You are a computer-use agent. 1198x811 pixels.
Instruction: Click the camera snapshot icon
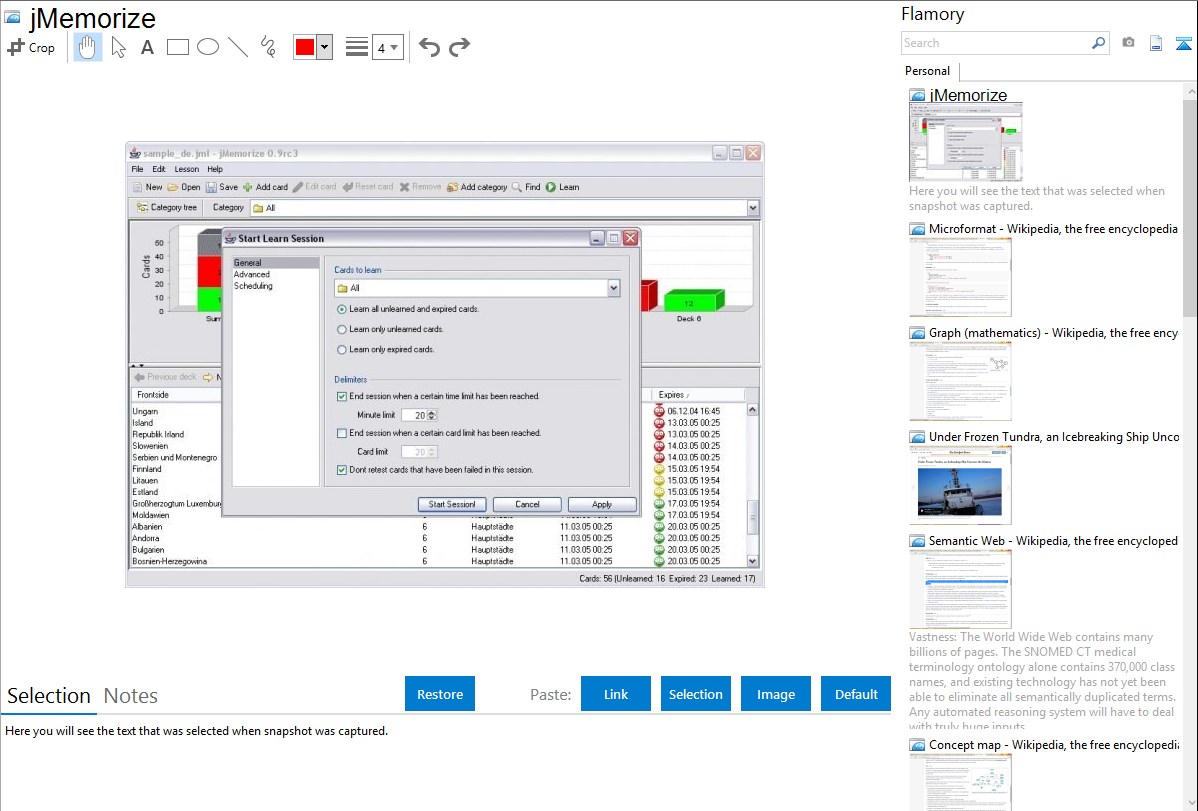[1128, 43]
